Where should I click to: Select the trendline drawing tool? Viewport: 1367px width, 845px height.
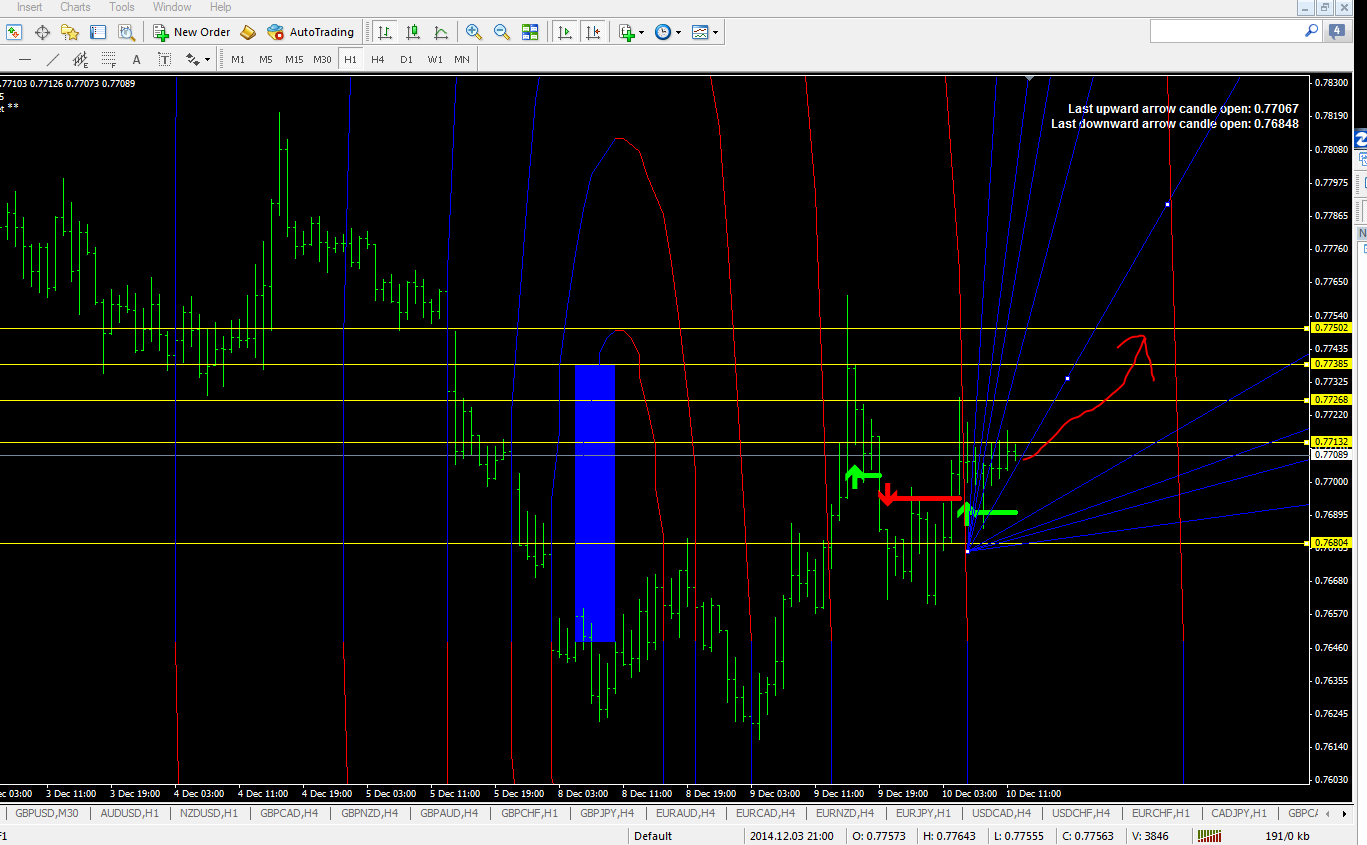pos(53,59)
